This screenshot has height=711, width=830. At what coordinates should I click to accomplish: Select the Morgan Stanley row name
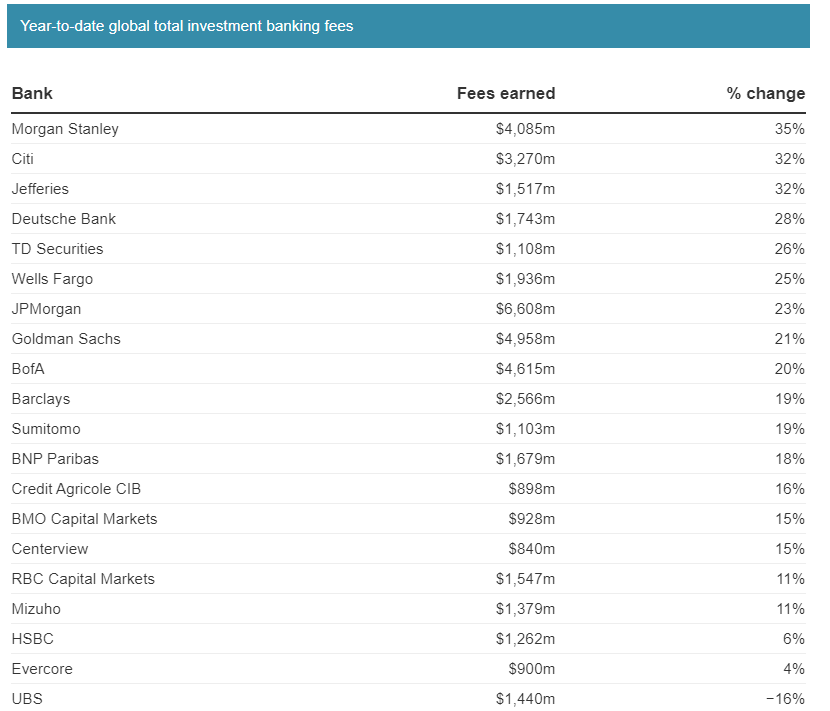coord(65,129)
